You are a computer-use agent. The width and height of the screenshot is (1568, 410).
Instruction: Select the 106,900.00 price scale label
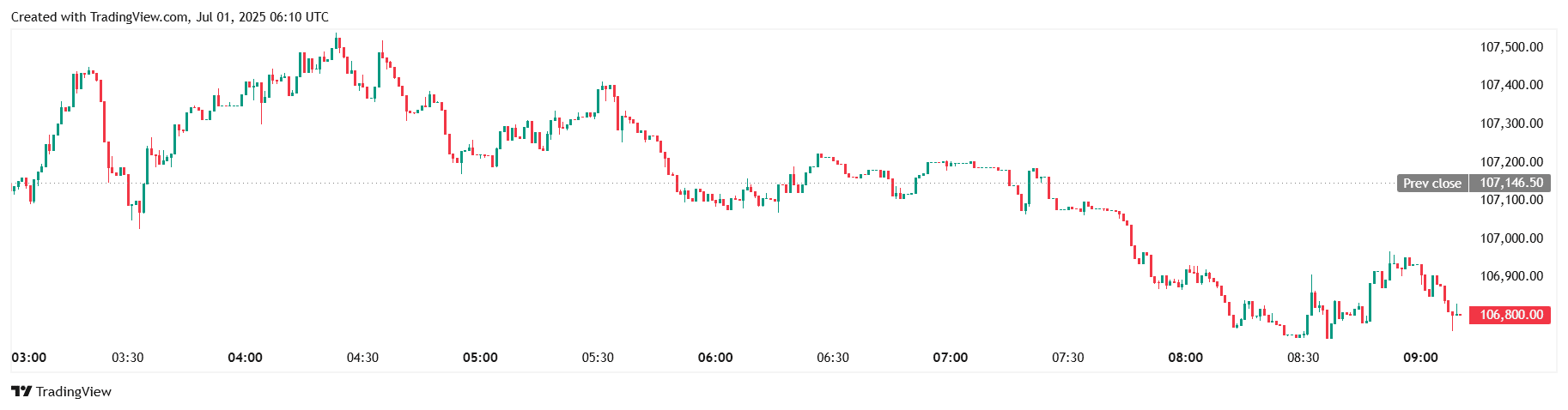click(x=1511, y=276)
